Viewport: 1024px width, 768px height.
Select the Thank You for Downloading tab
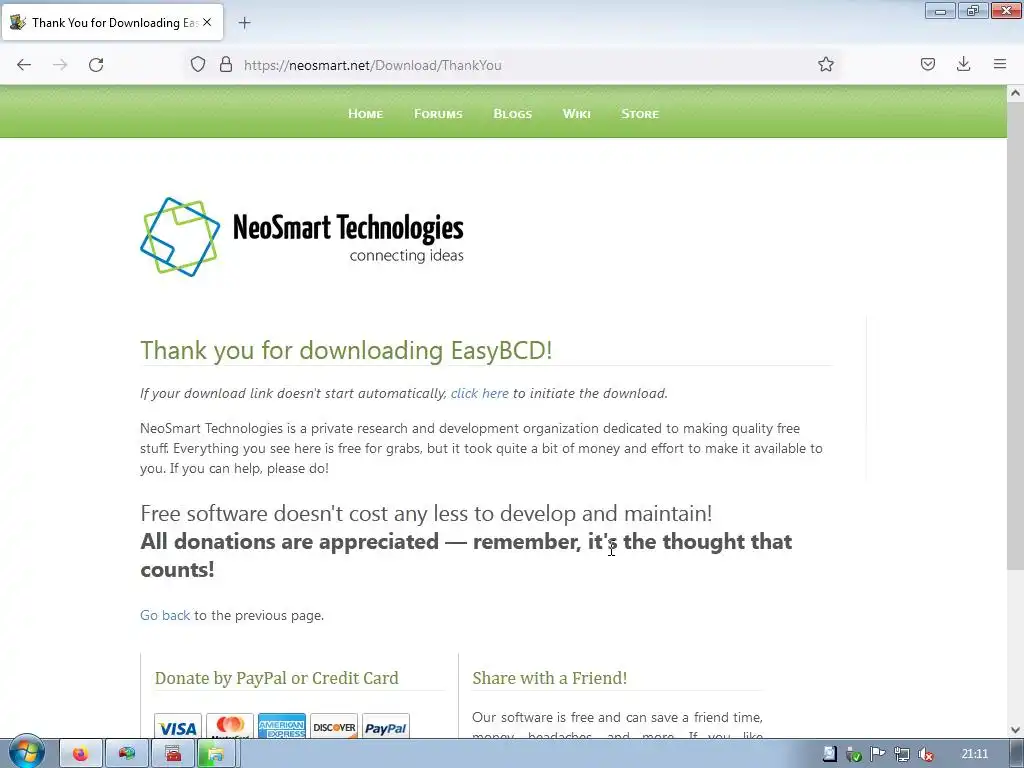click(112, 22)
